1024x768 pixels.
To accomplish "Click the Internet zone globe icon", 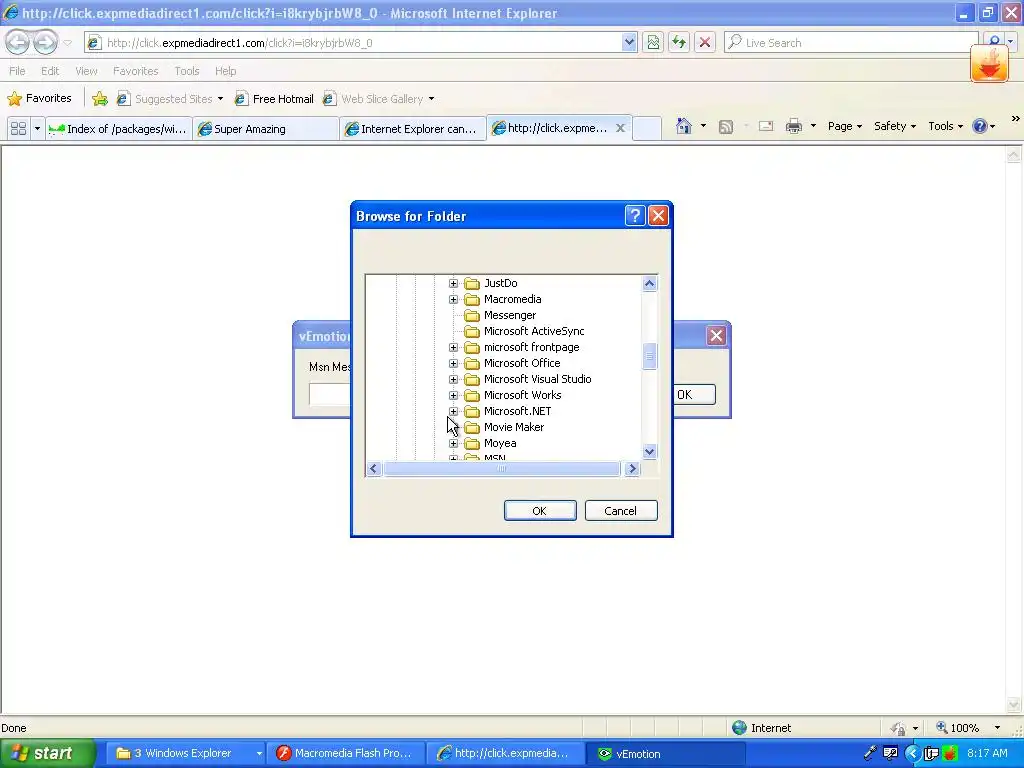I will (739, 728).
